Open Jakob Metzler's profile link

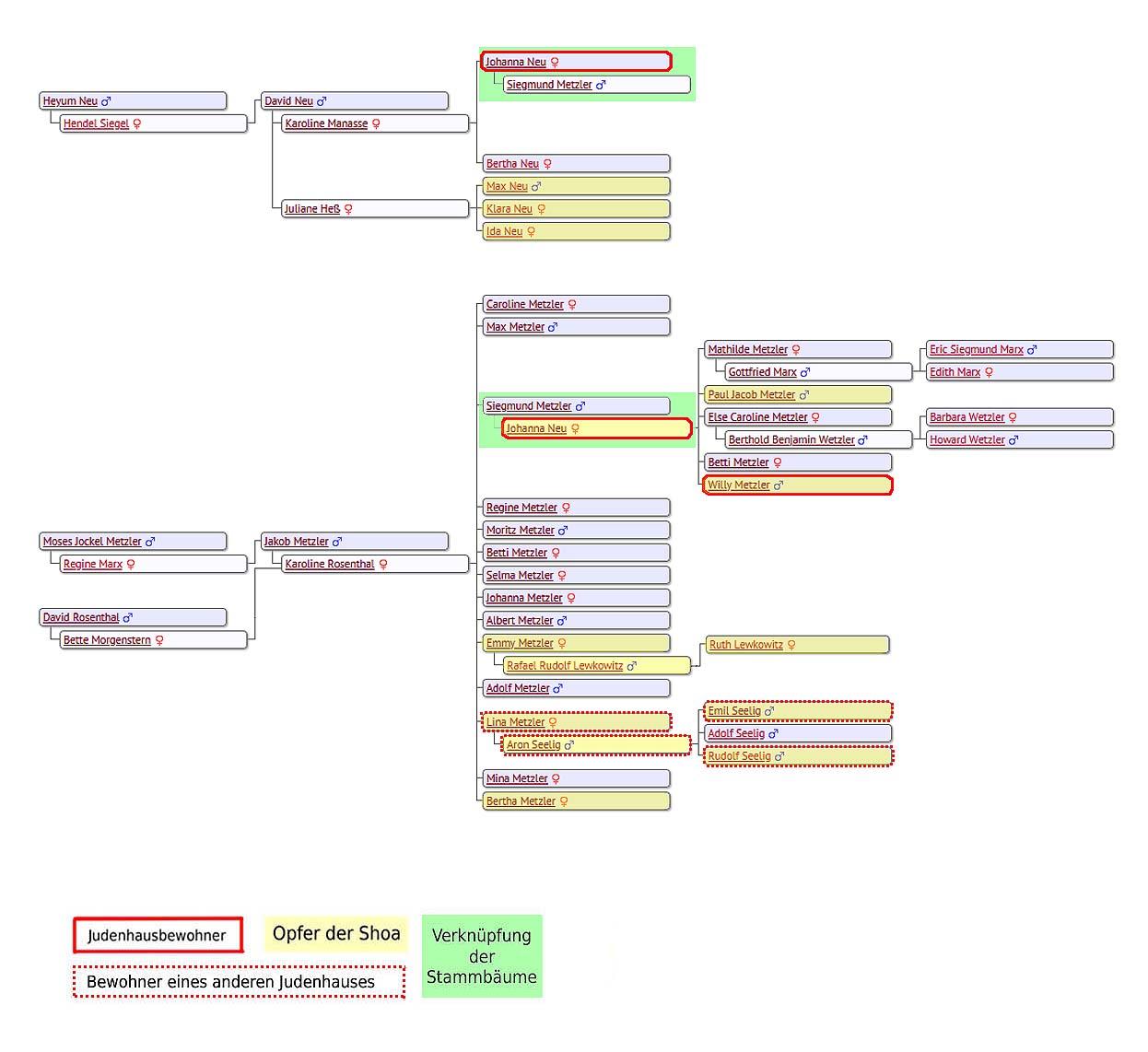click(296, 542)
